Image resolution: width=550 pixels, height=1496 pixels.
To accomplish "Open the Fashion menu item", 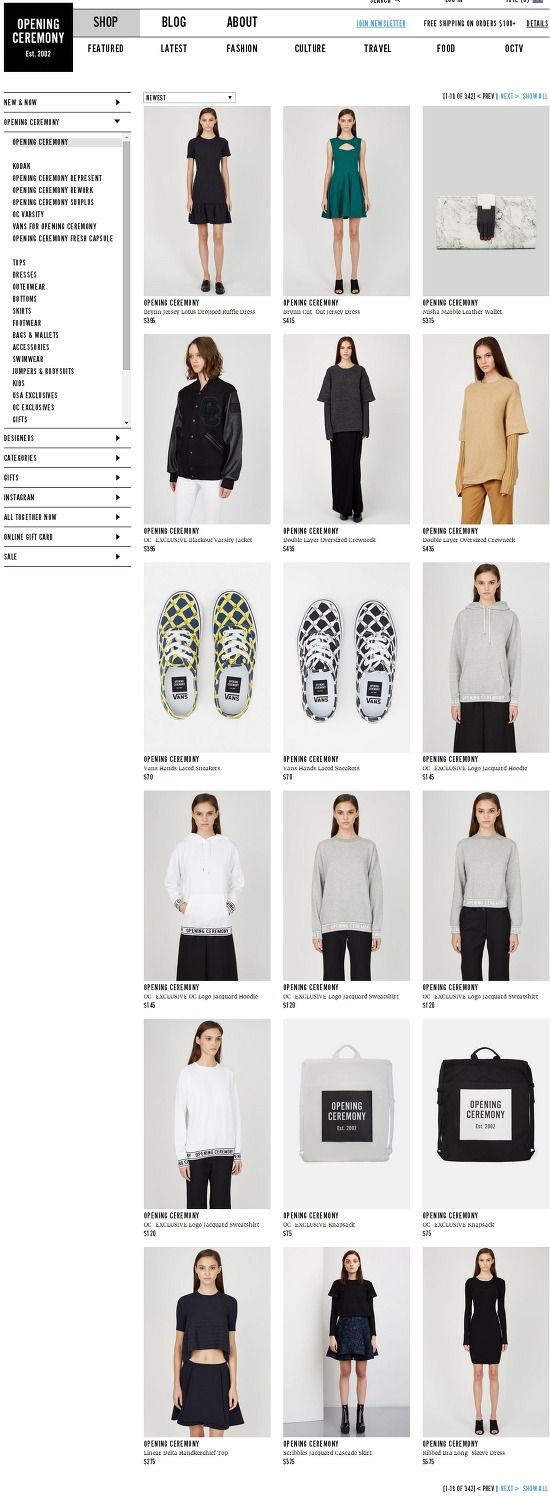I will (242, 48).
